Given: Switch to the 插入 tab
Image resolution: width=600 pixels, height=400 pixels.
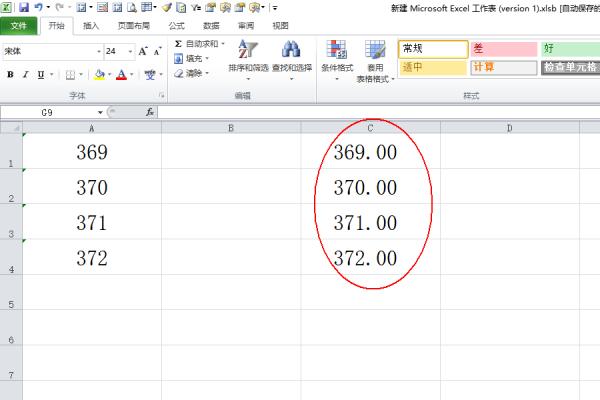Looking at the screenshot, I should 91,26.
